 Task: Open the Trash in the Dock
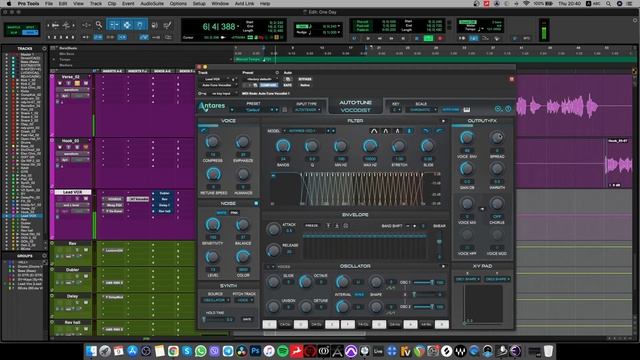pos(549,351)
